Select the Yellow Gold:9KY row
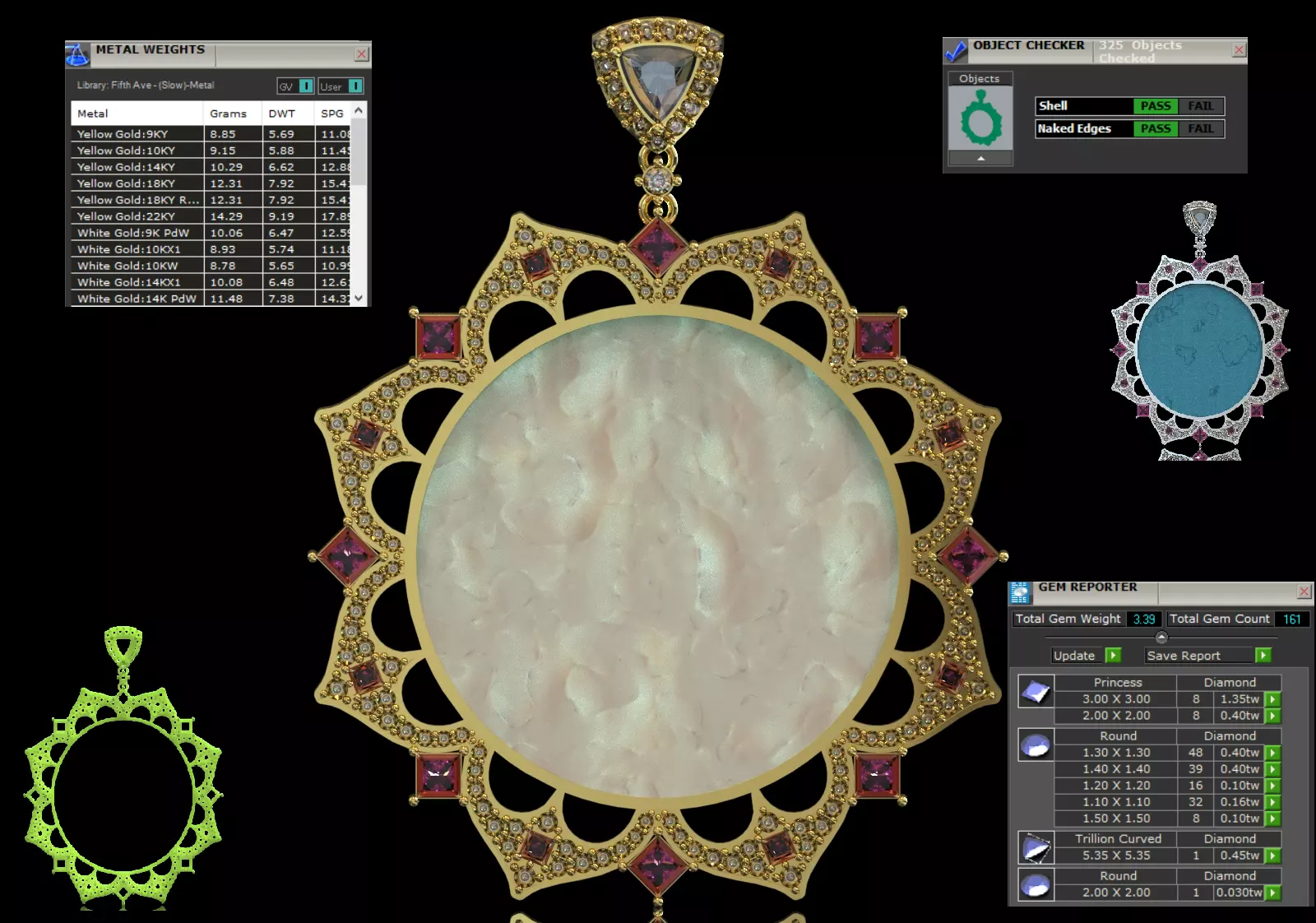1316x923 pixels. [x=211, y=134]
